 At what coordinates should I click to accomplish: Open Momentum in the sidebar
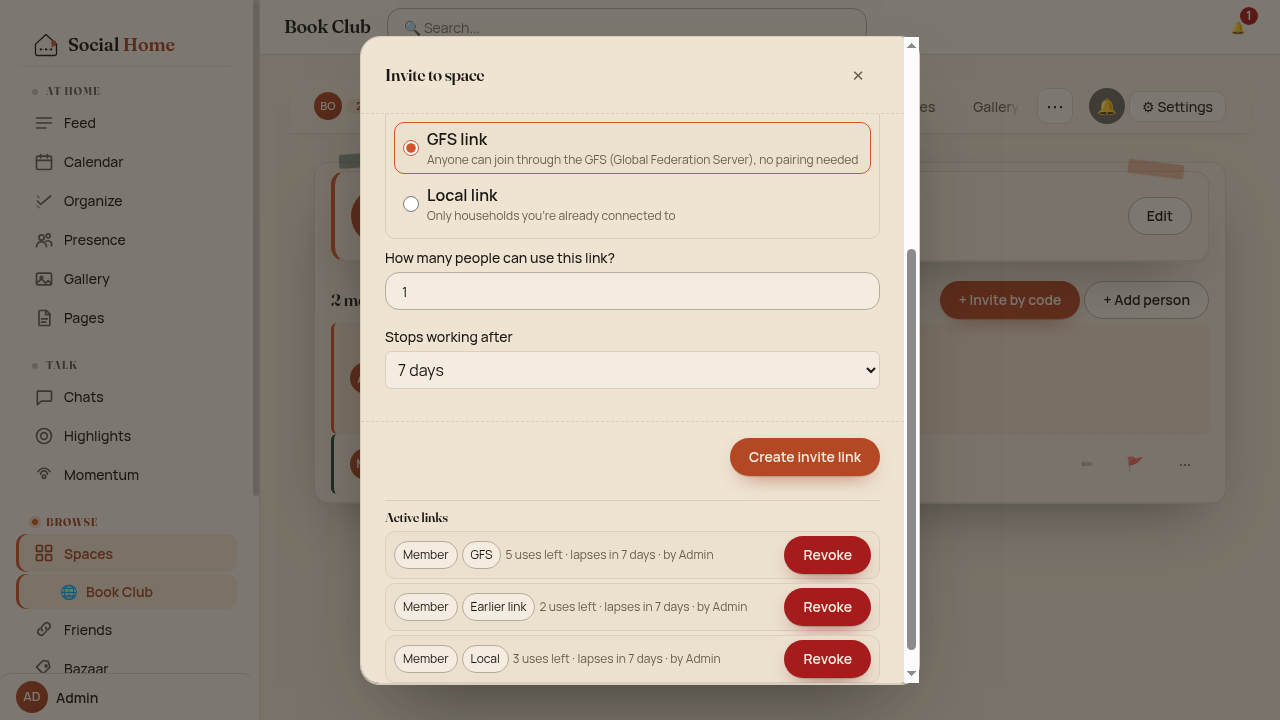(x=127, y=475)
